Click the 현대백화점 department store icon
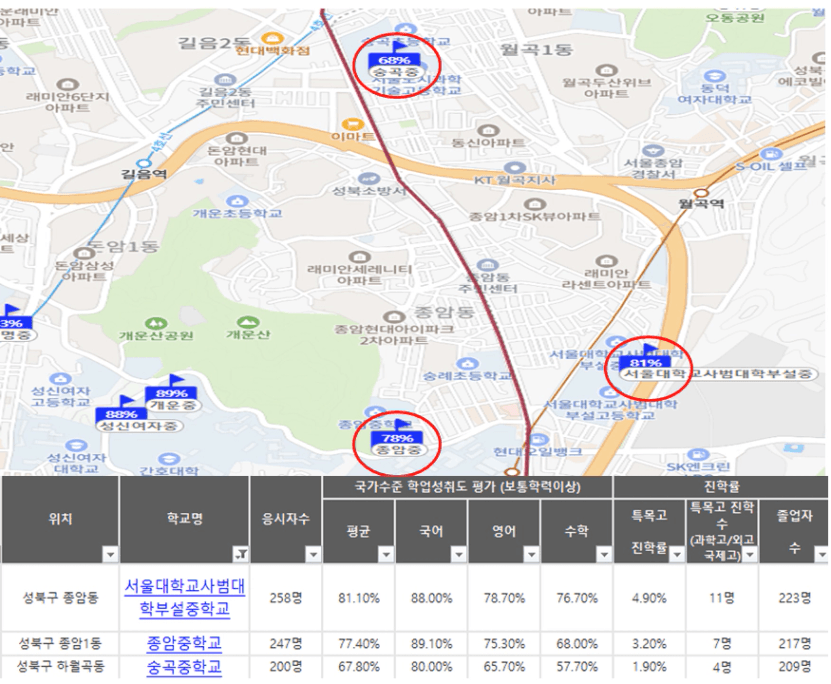 click(x=271, y=38)
